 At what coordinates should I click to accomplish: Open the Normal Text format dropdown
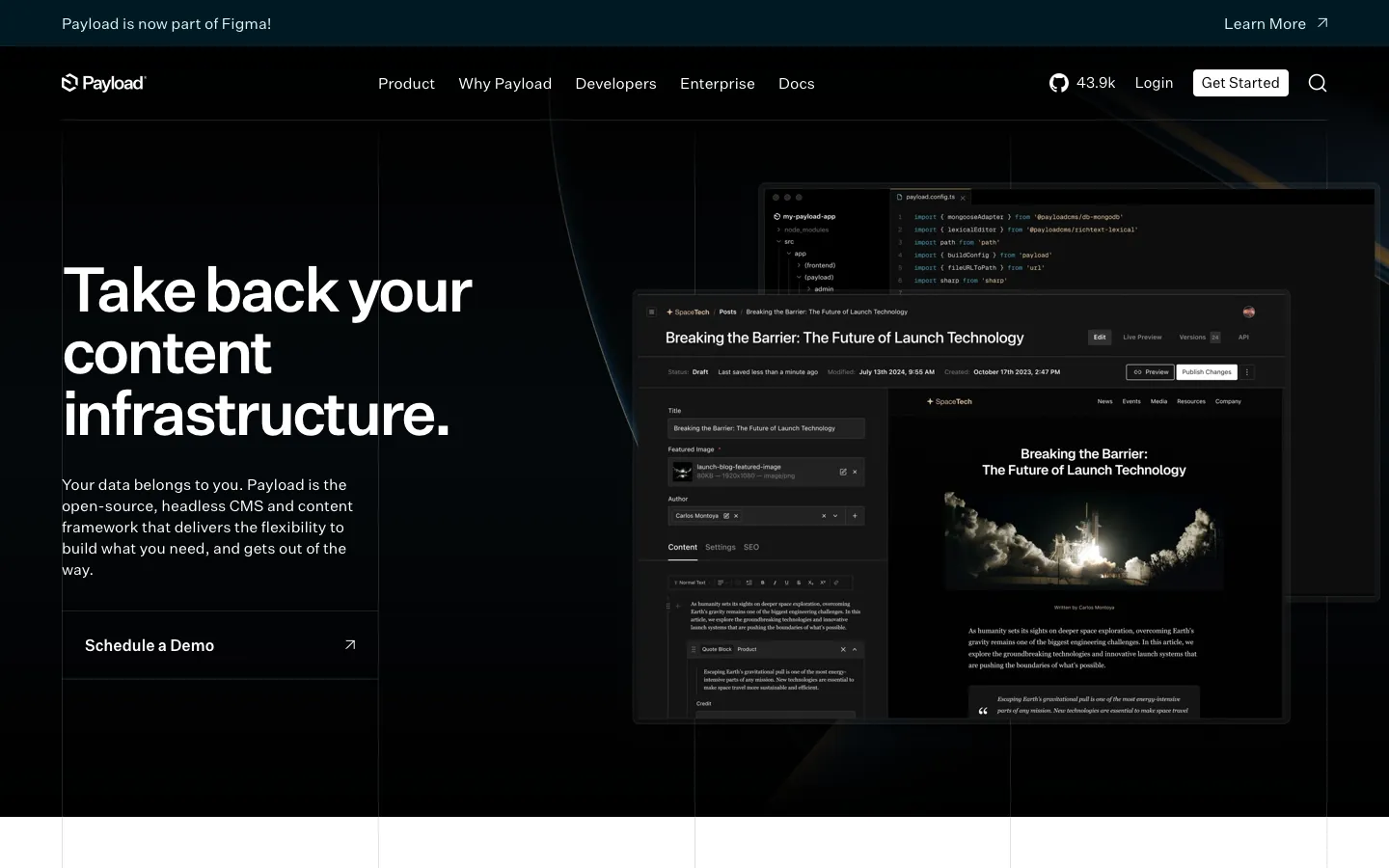[x=691, y=583]
